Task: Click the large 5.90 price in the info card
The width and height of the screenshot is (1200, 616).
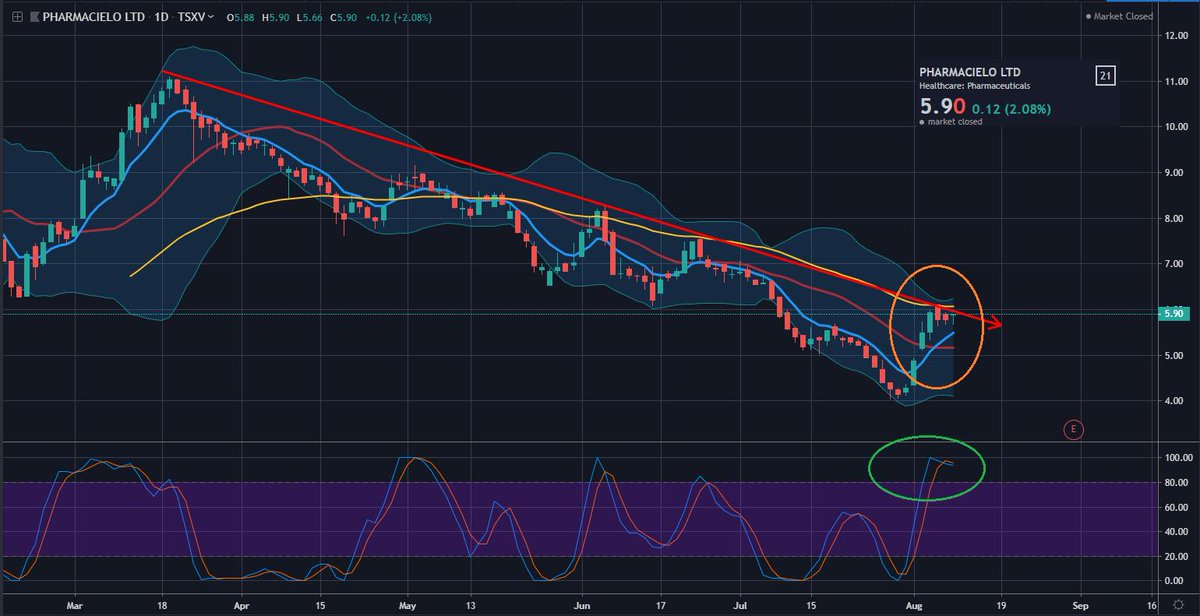Action: [x=942, y=106]
